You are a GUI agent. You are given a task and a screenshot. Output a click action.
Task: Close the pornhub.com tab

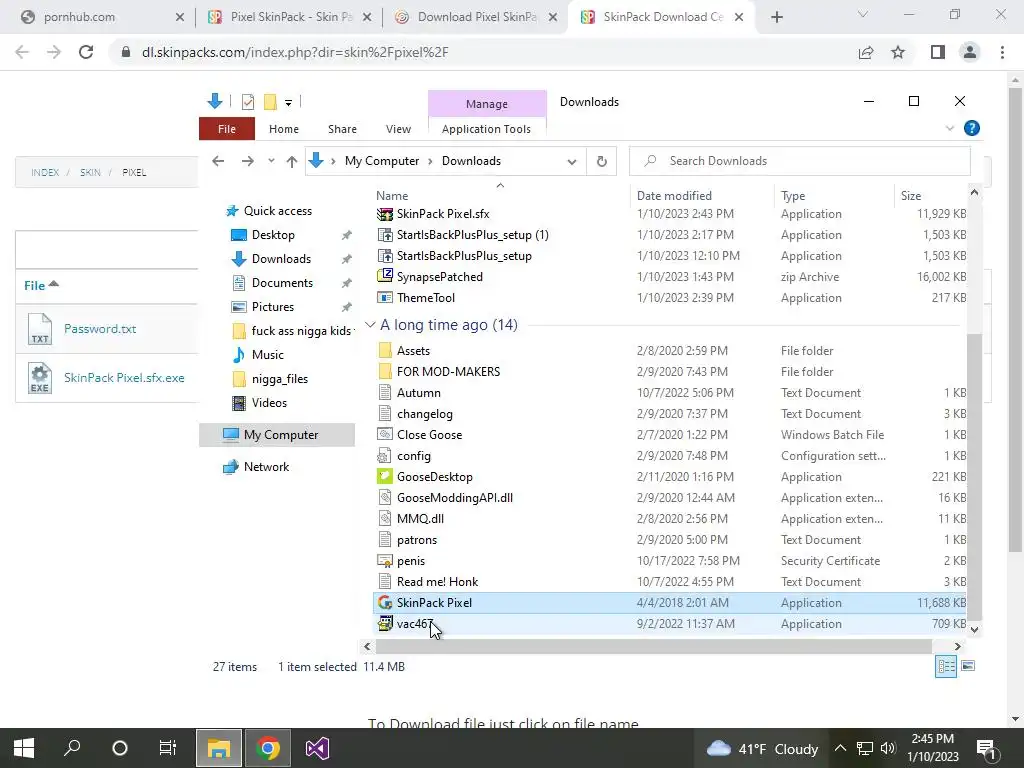pos(180,18)
